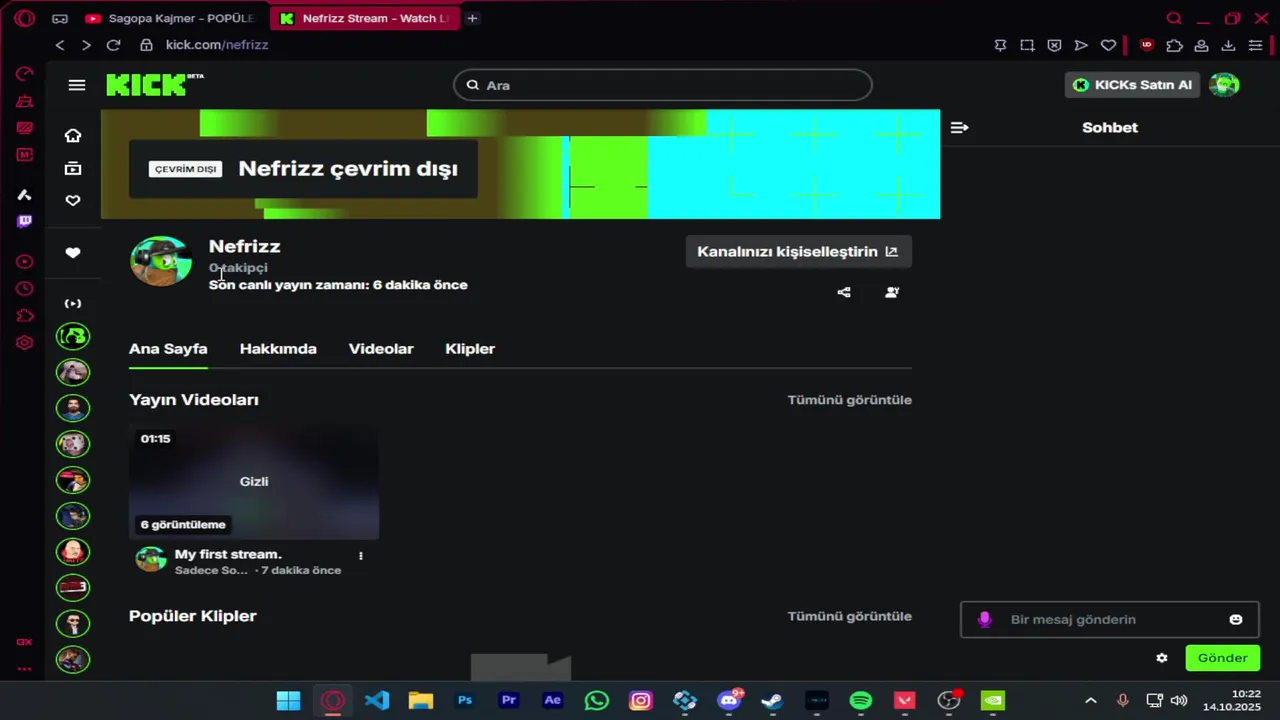Open My first stream. title link
This screenshot has height=720, width=1280.
pos(228,554)
